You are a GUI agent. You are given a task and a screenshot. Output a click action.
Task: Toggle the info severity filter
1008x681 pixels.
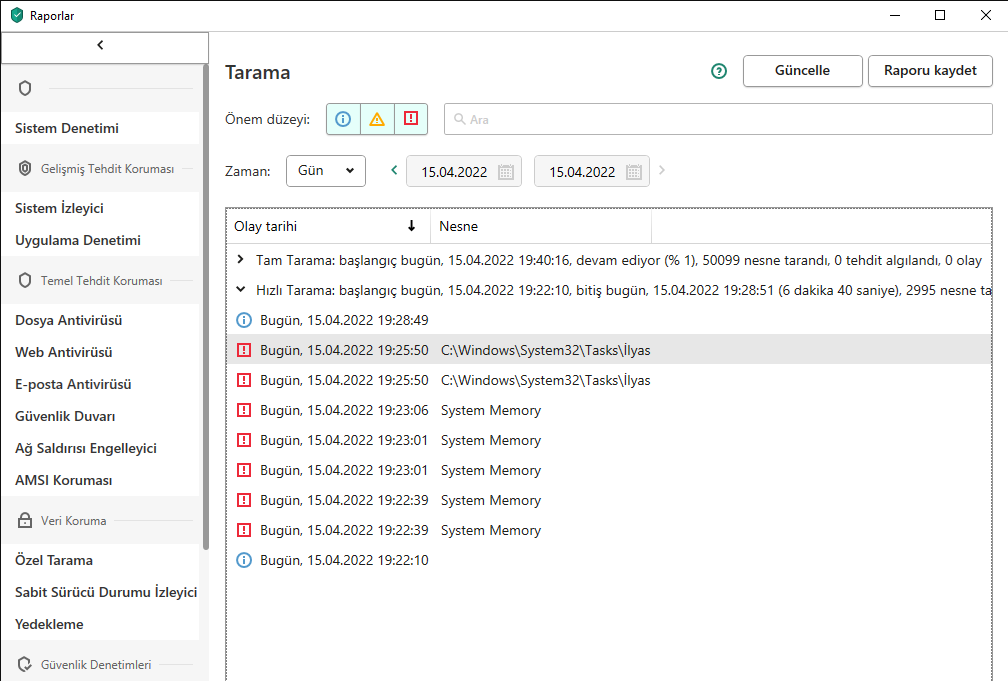[343, 119]
